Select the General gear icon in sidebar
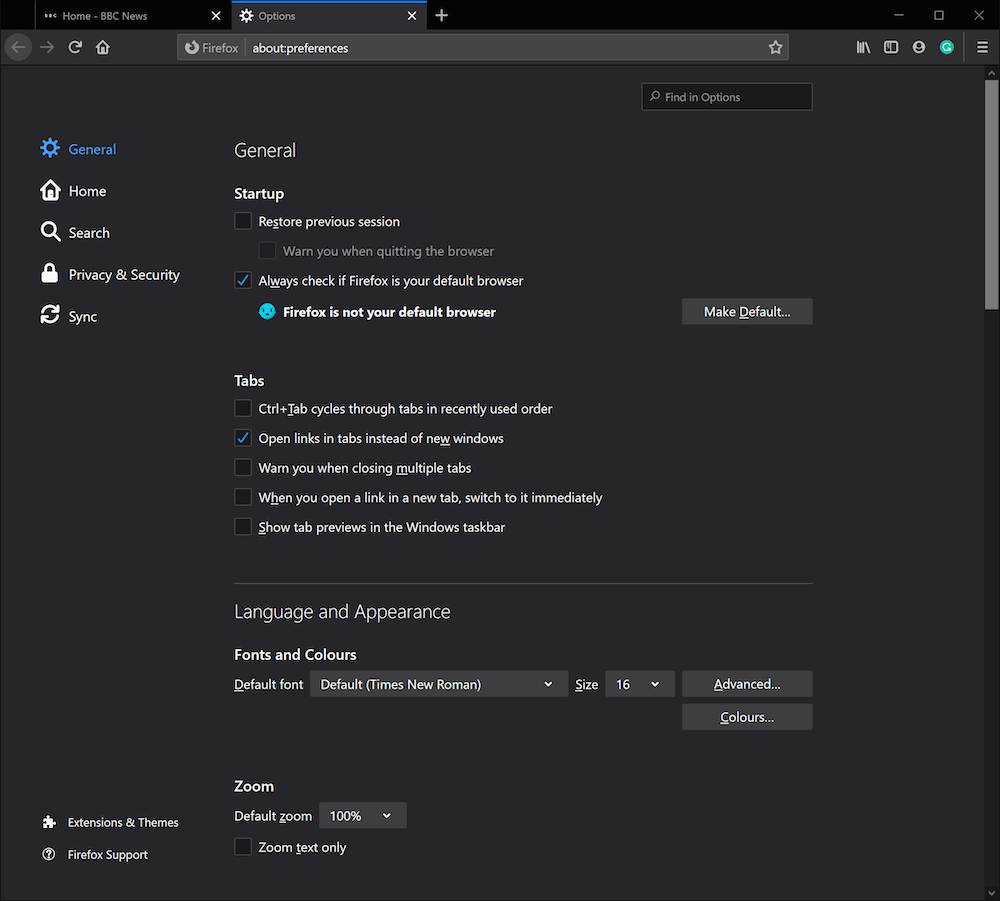The image size is (1000, 901). [50, 148]
